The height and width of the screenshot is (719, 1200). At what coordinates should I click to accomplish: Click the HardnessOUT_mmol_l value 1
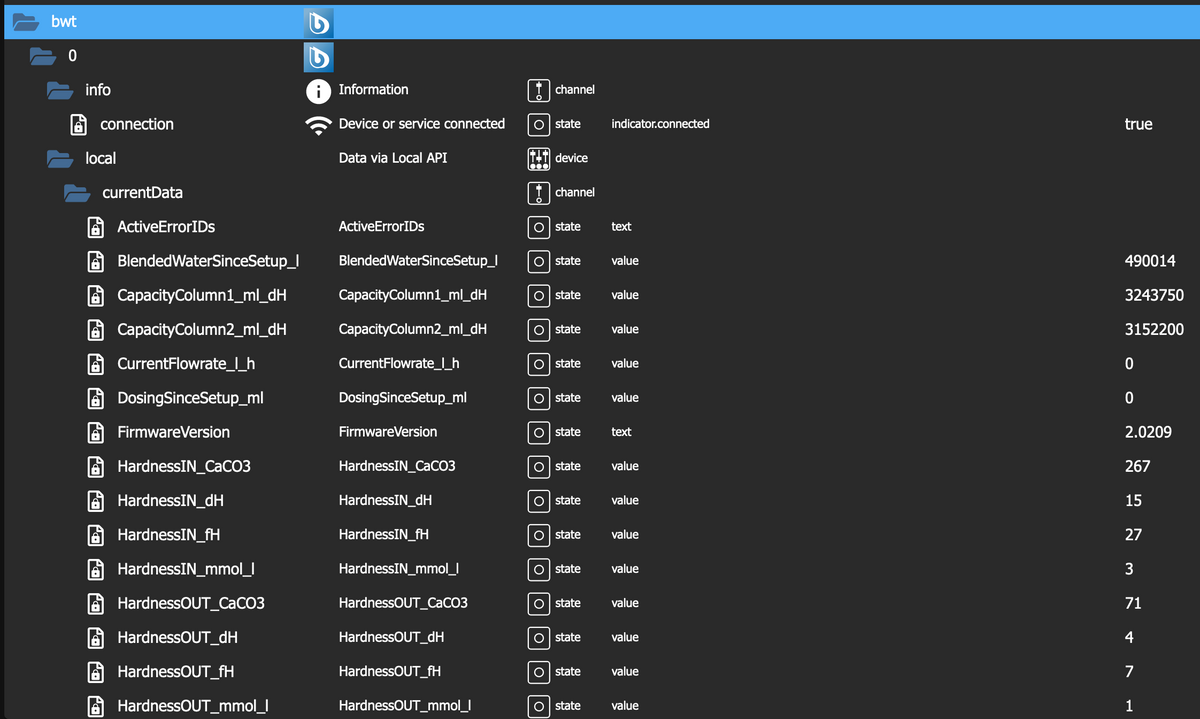[x=1129, y=706]
